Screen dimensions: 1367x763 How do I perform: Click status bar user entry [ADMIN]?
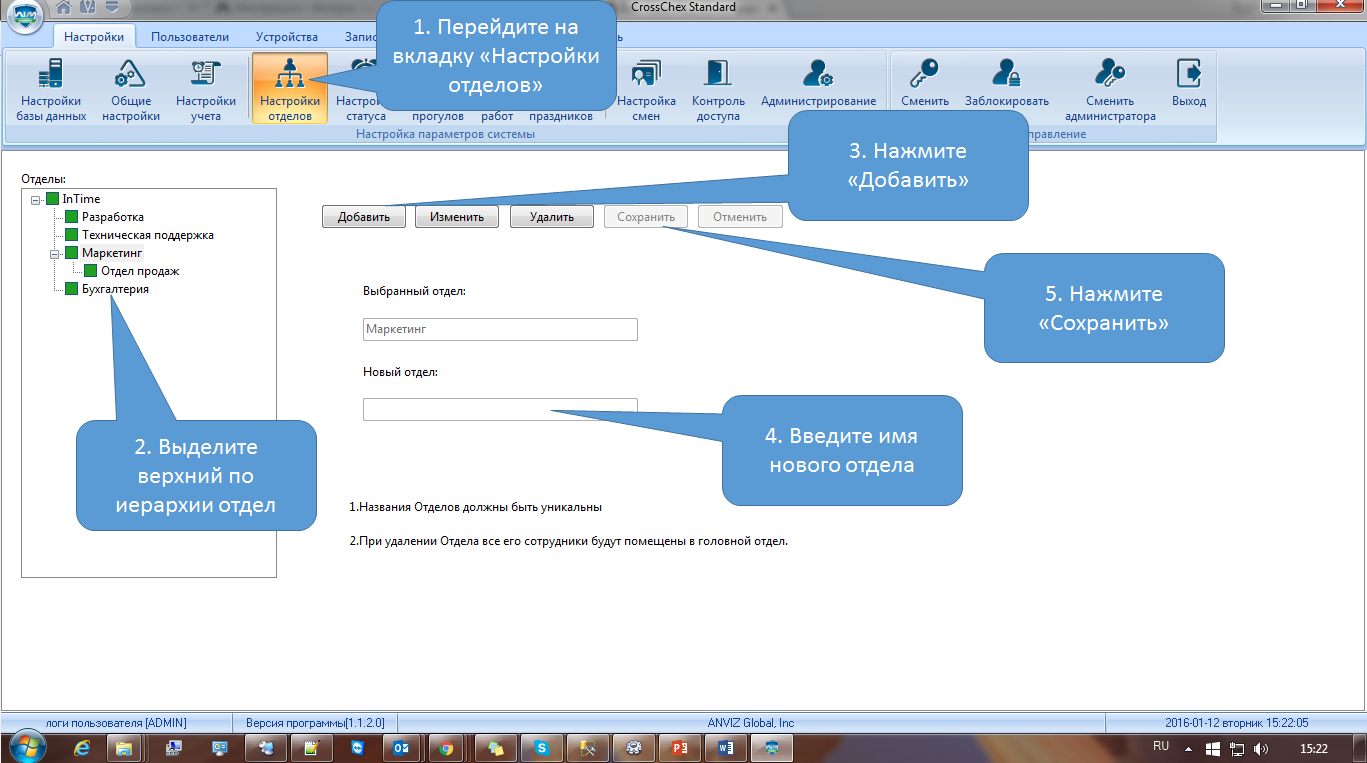pos(117,722)
